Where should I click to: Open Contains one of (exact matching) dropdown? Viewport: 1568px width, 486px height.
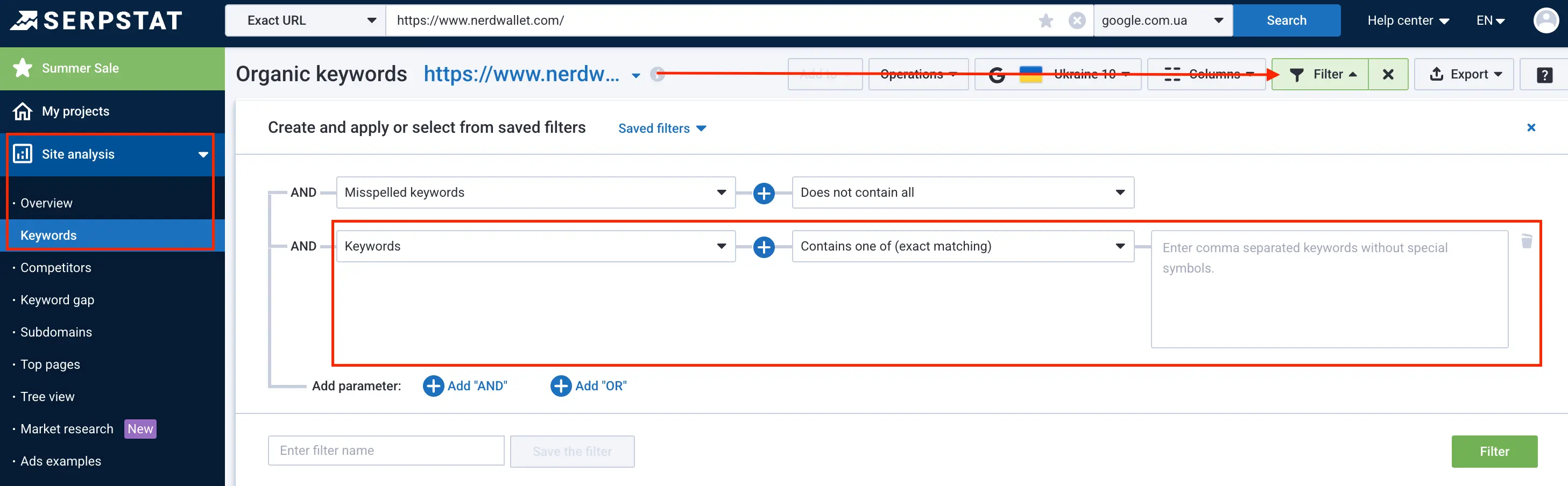pyautogui.click(x=962, y=246)
